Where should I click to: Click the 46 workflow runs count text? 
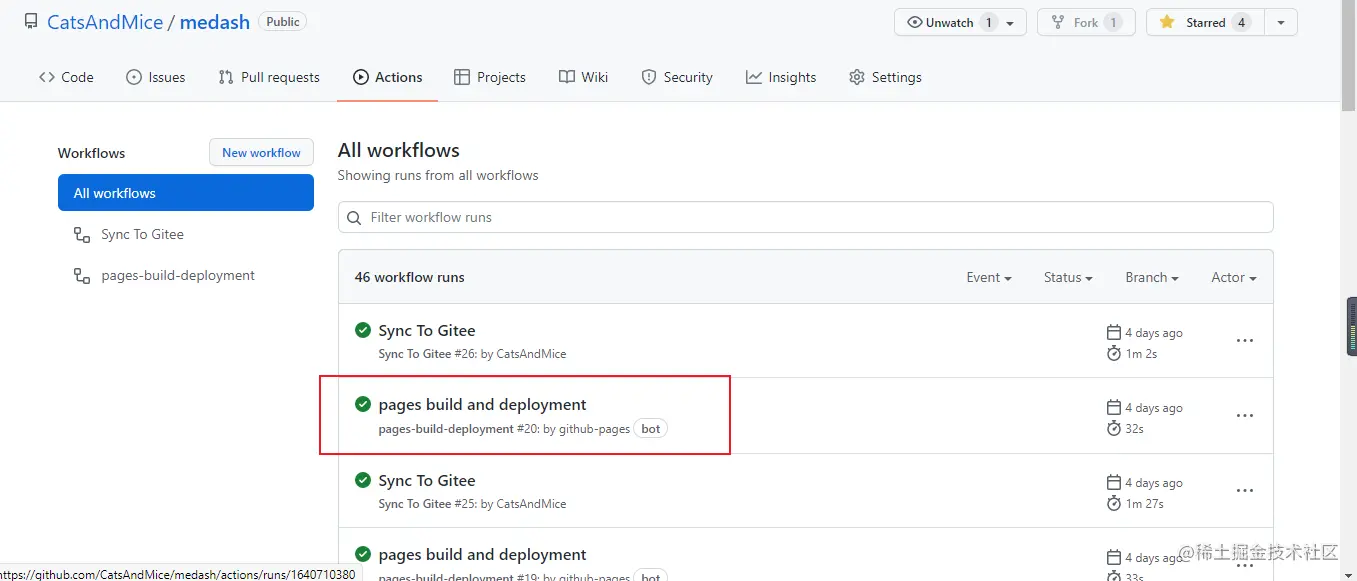(x=410, y=277)
